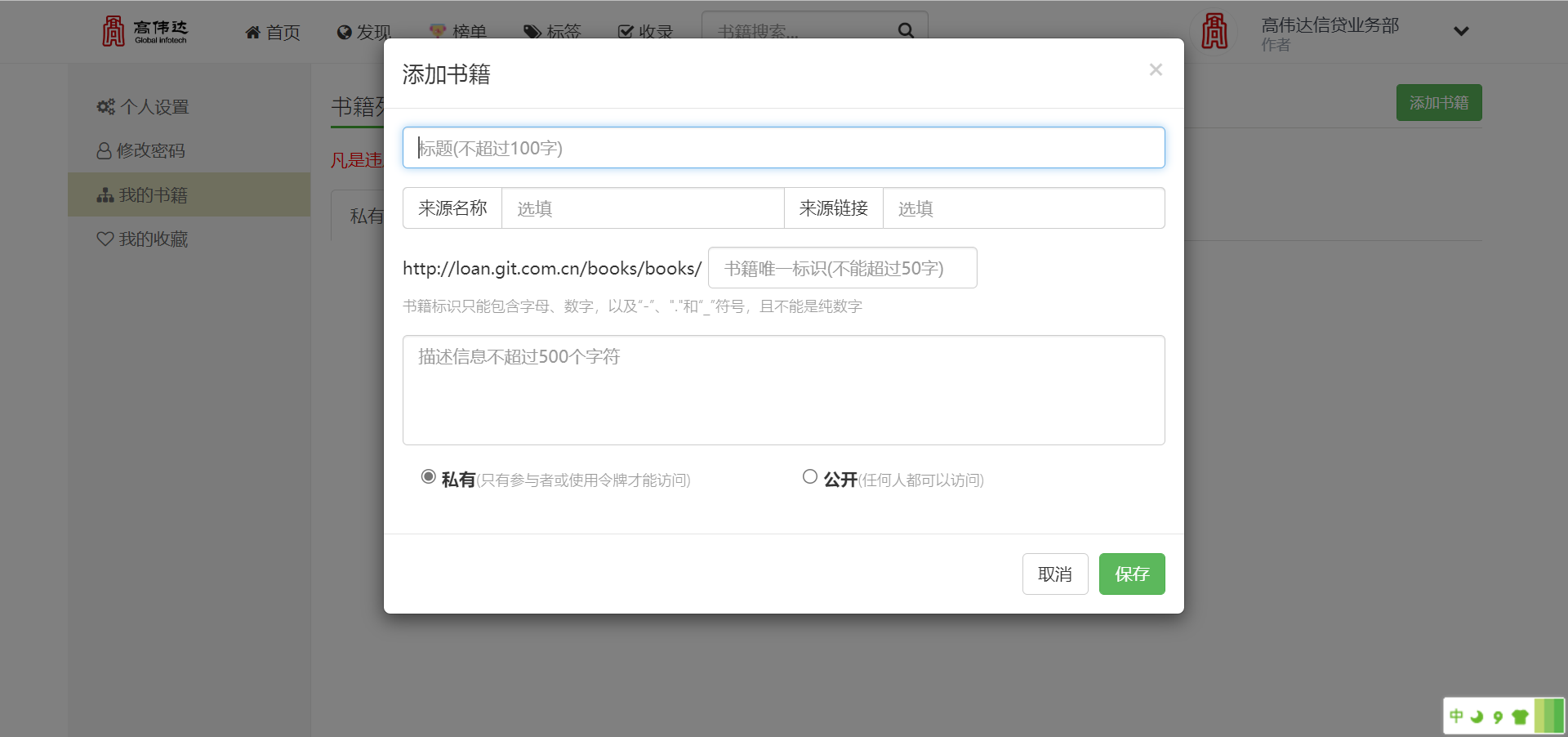The width and height of the screenshot is (1568, 737).
Task: Select the 公开 public radio option
Action: pyautogui.click(x=809, y=477)
